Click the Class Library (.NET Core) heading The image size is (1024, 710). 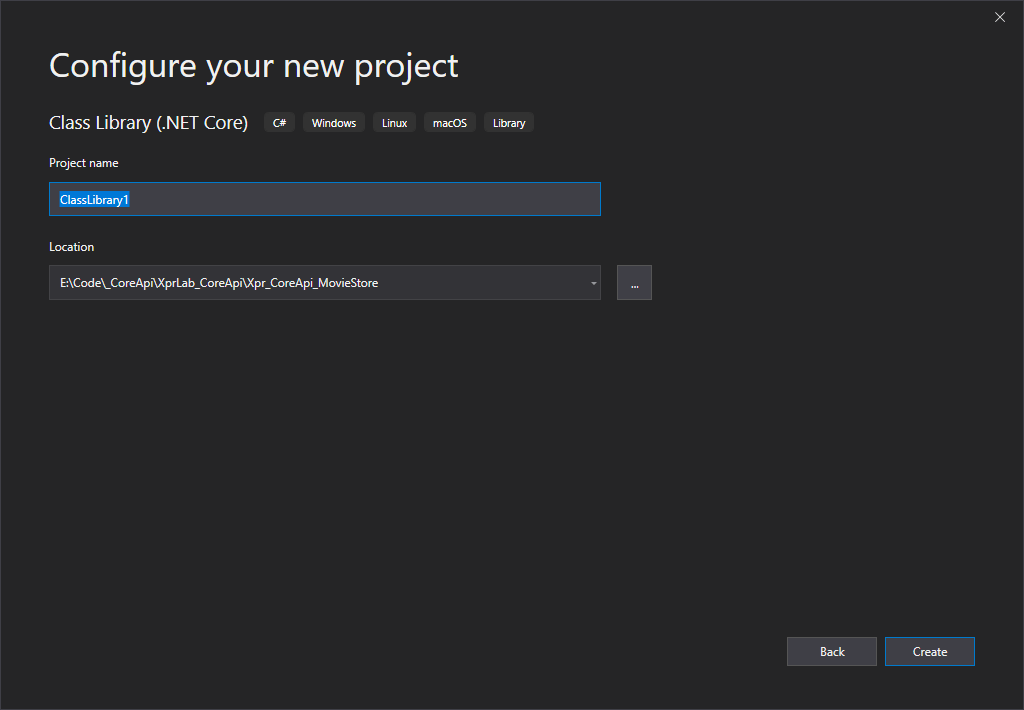pyautogui.click(x=148, y=122)
